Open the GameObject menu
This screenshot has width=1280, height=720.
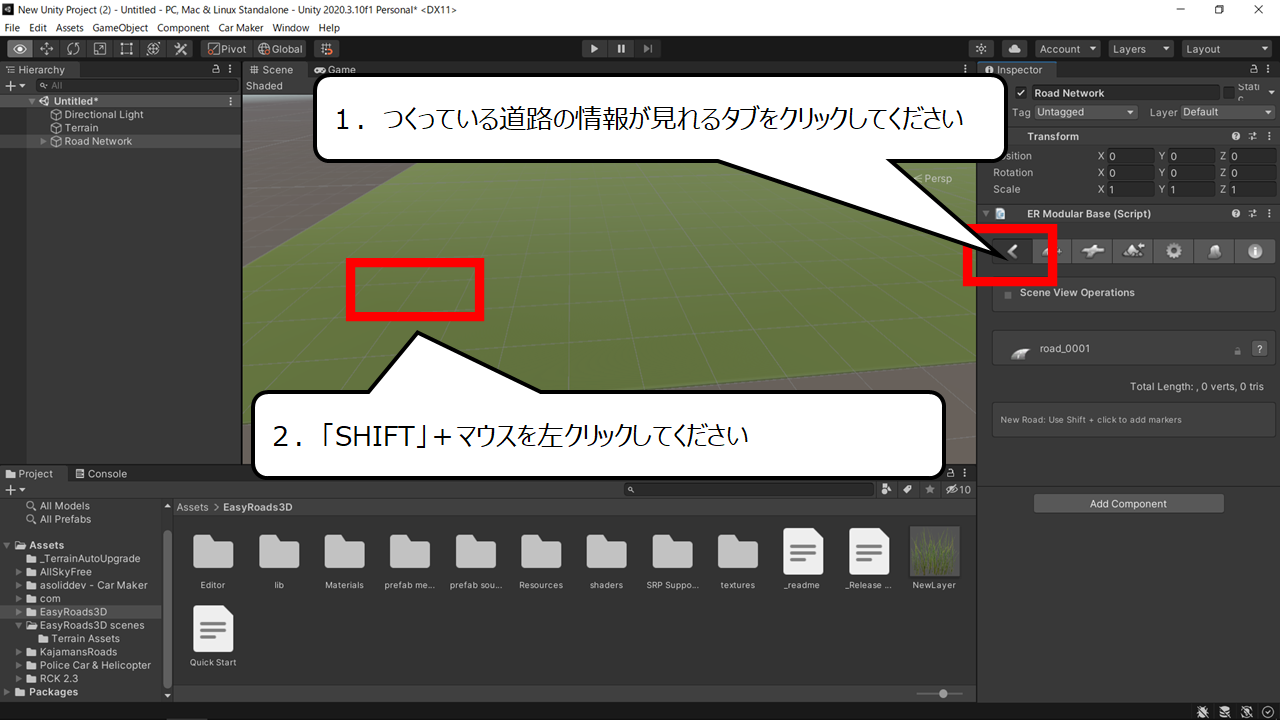[120, 28]
